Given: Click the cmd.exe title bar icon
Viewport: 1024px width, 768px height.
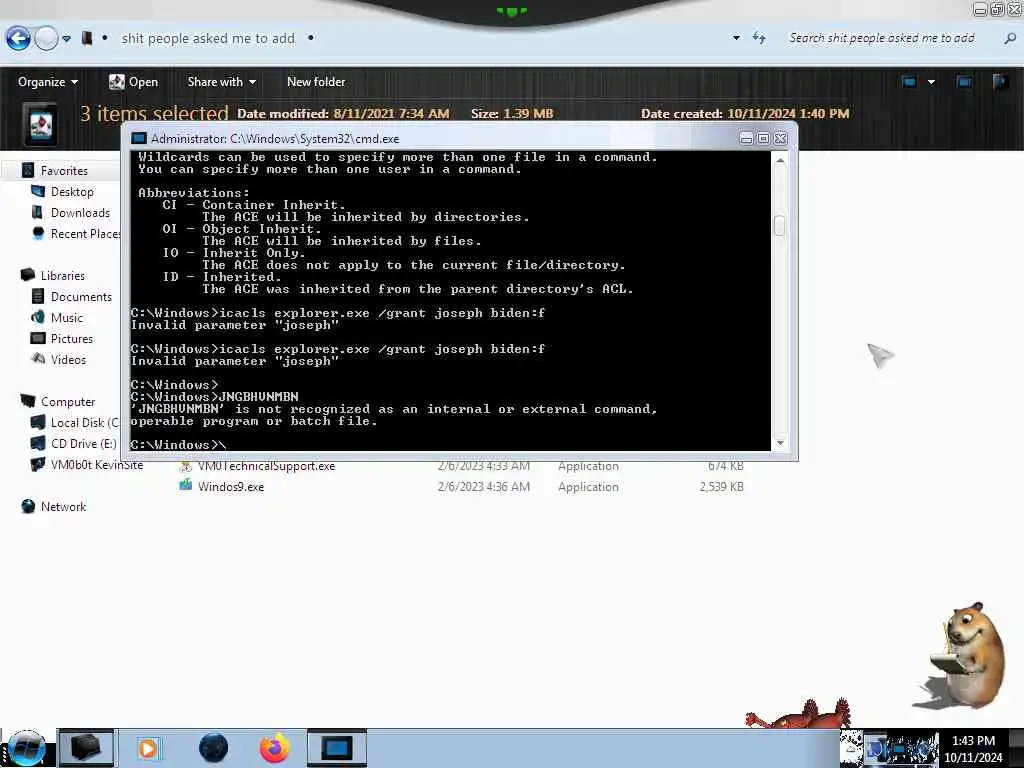Looking at the screenshot, I should click(x=138, y=138).
